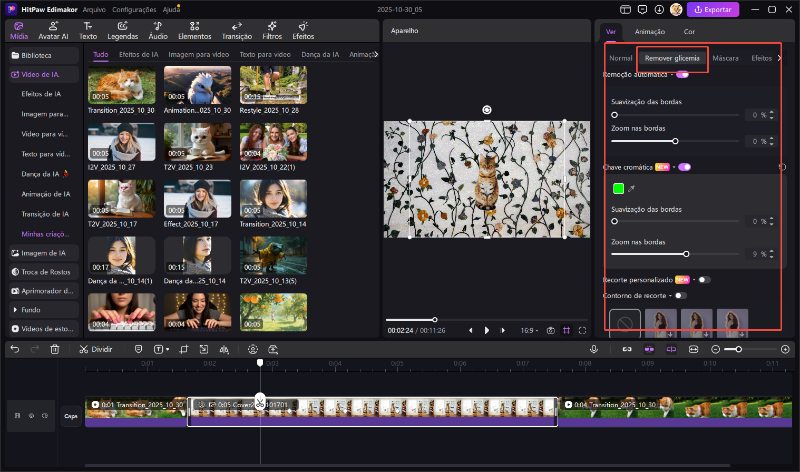Click the crop grid icon under preview

(566, 331)
